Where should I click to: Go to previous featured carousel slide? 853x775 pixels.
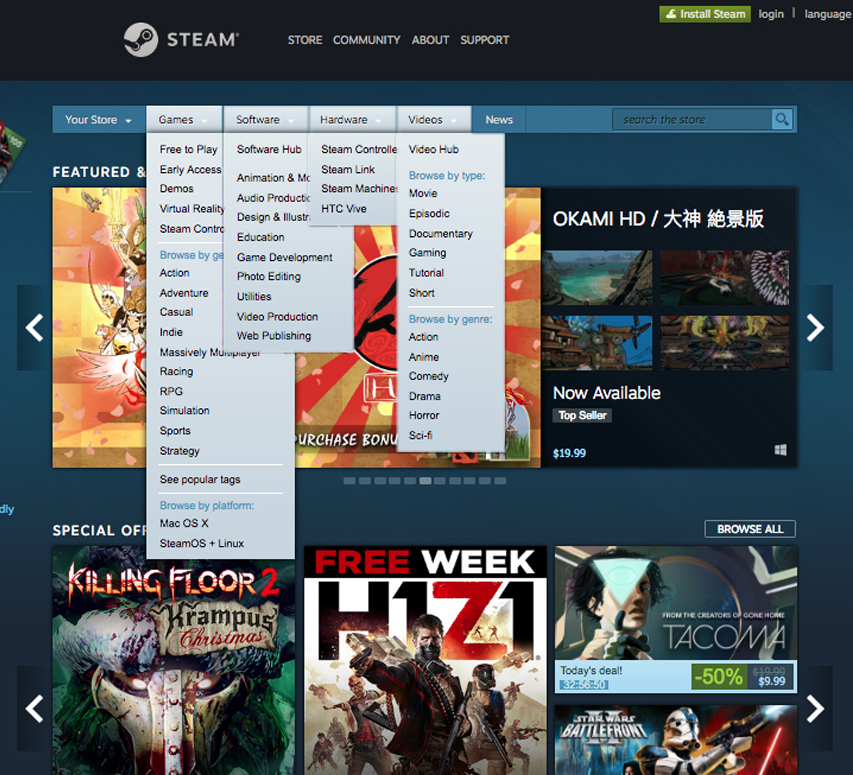click(x=34, y=327)
